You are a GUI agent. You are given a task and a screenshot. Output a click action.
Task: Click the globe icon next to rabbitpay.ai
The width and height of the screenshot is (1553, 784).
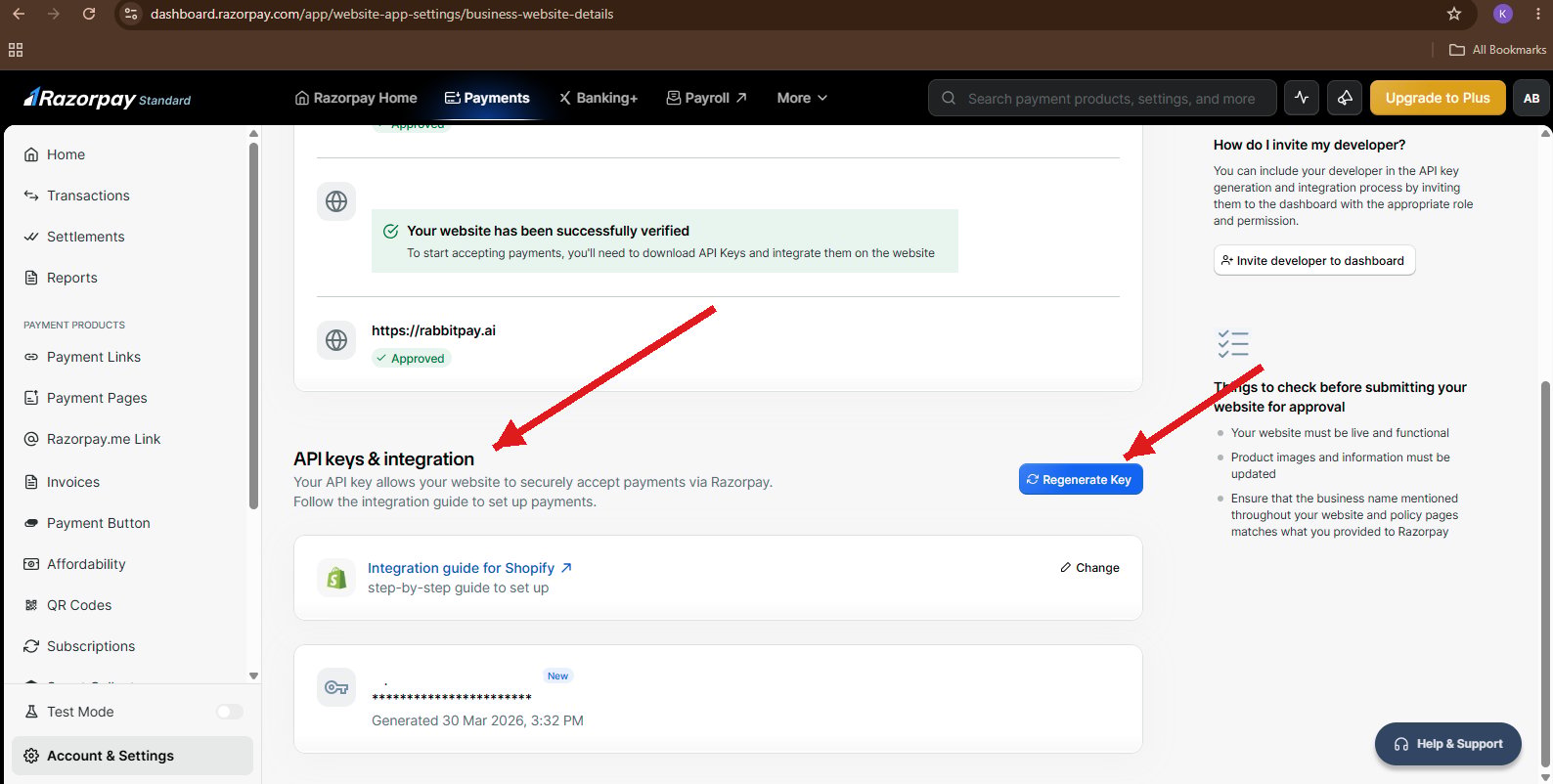tap(336, 340)
